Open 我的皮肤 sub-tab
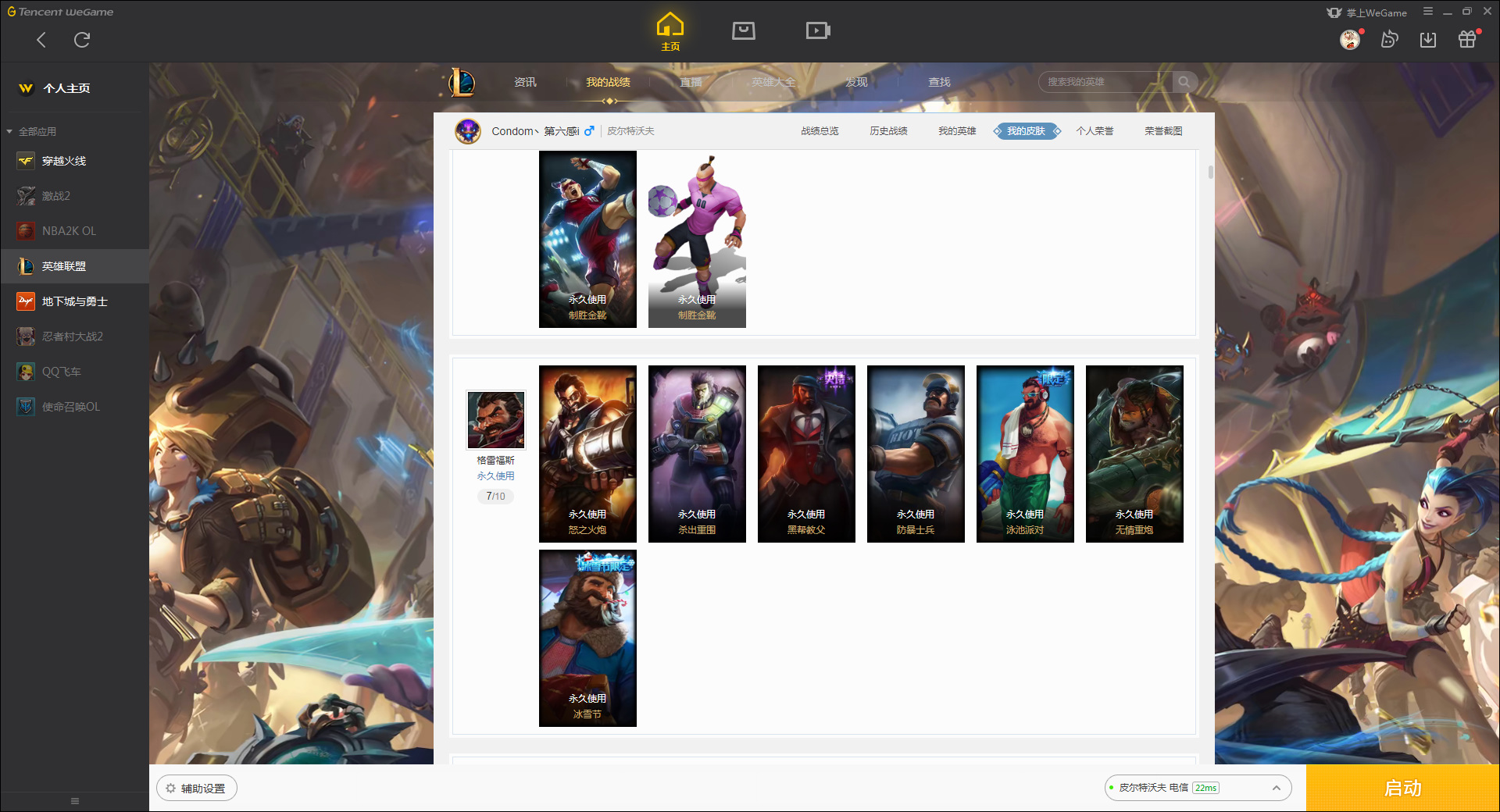This screenshot has width=1500, height=812. click(1026, 131)
